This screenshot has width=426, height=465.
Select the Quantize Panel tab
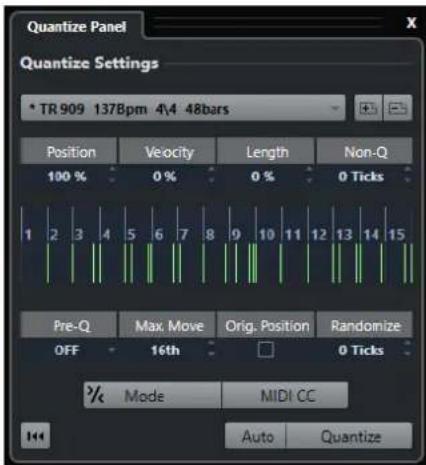(x=77, y=27)
